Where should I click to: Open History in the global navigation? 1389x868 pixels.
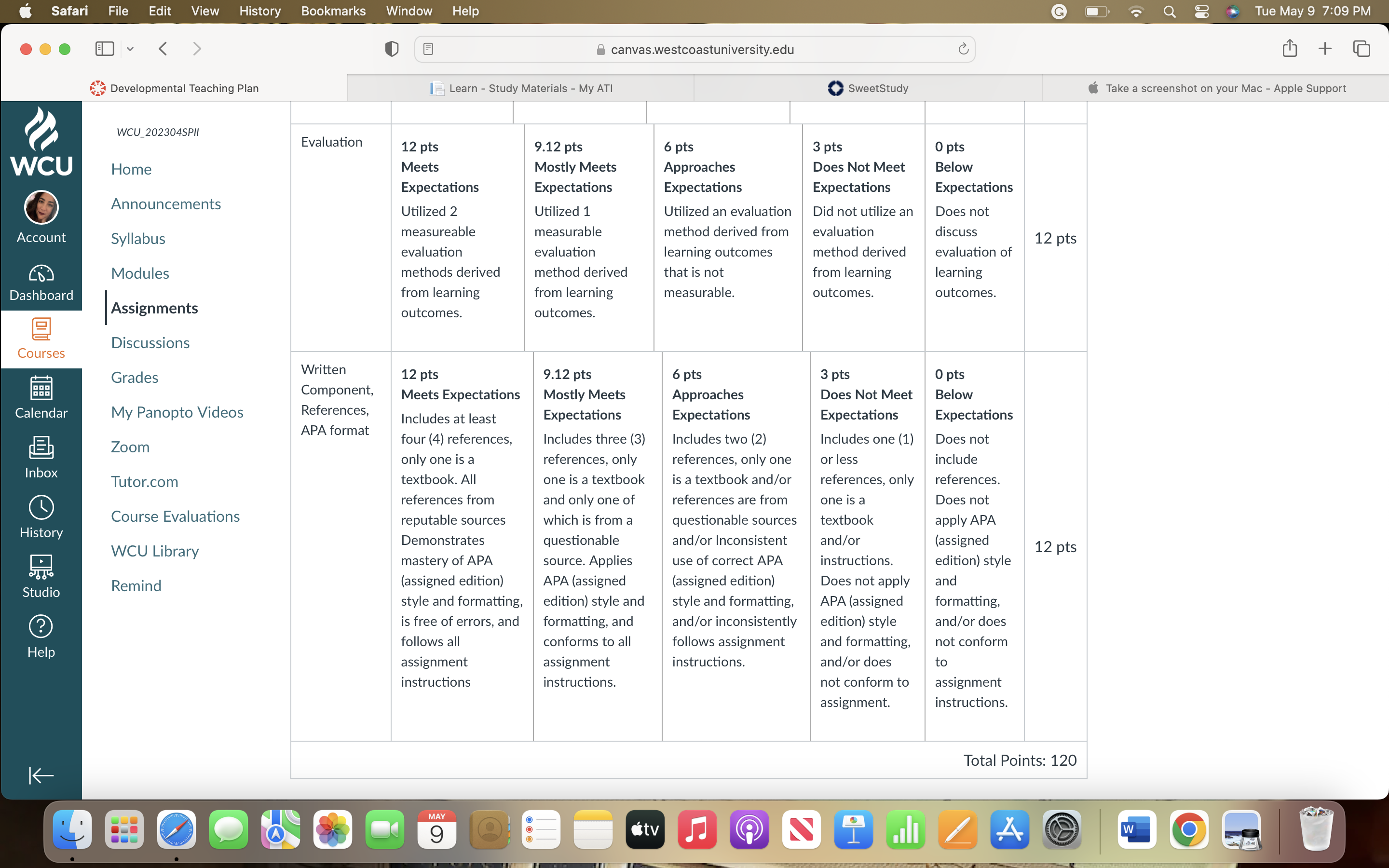pyautogui.click(x=41, y=516)
